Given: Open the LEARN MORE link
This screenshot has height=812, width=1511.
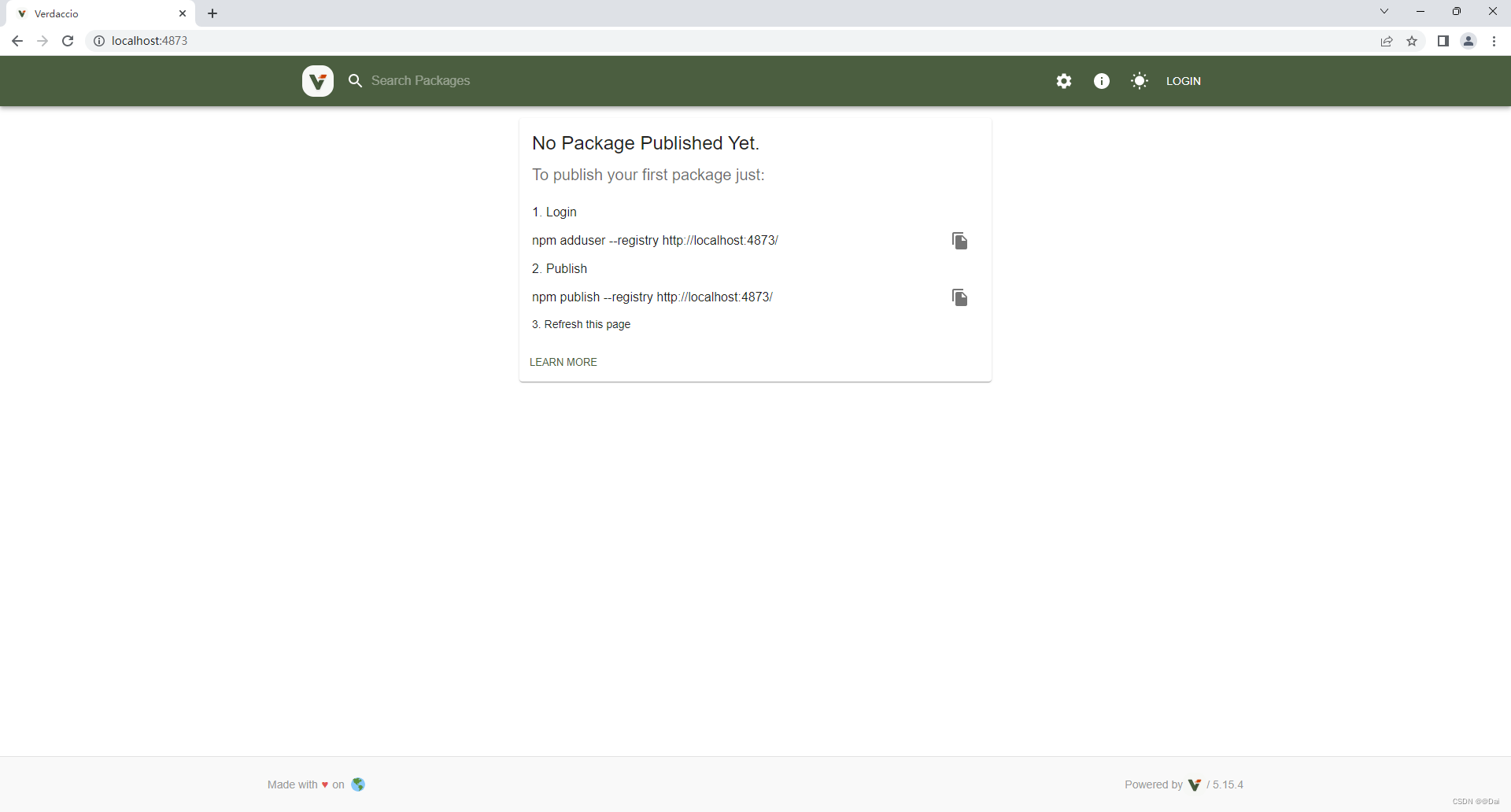Looking at the screenshot, I should coord(563,362).
